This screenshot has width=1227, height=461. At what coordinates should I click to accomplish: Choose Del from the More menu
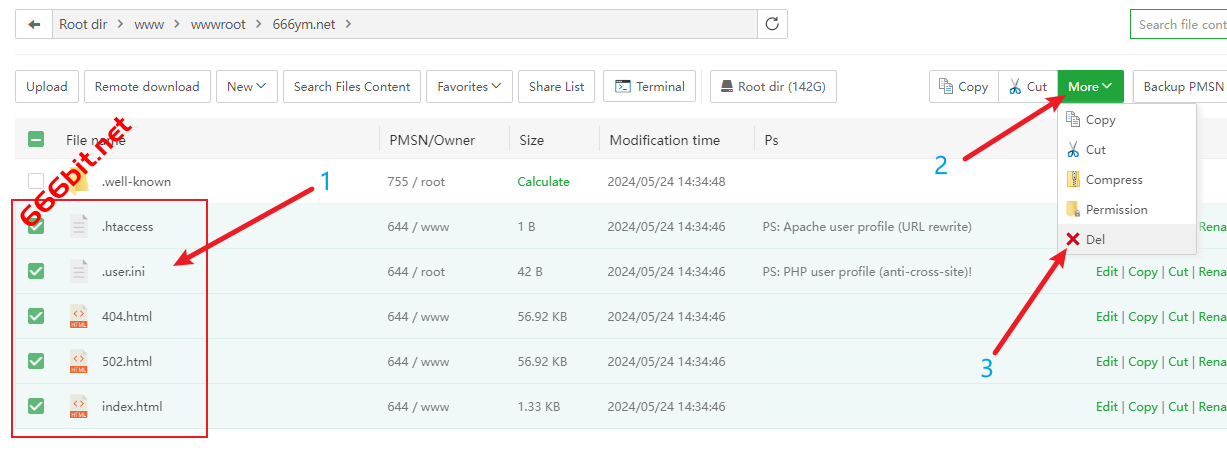[1094, 240]
